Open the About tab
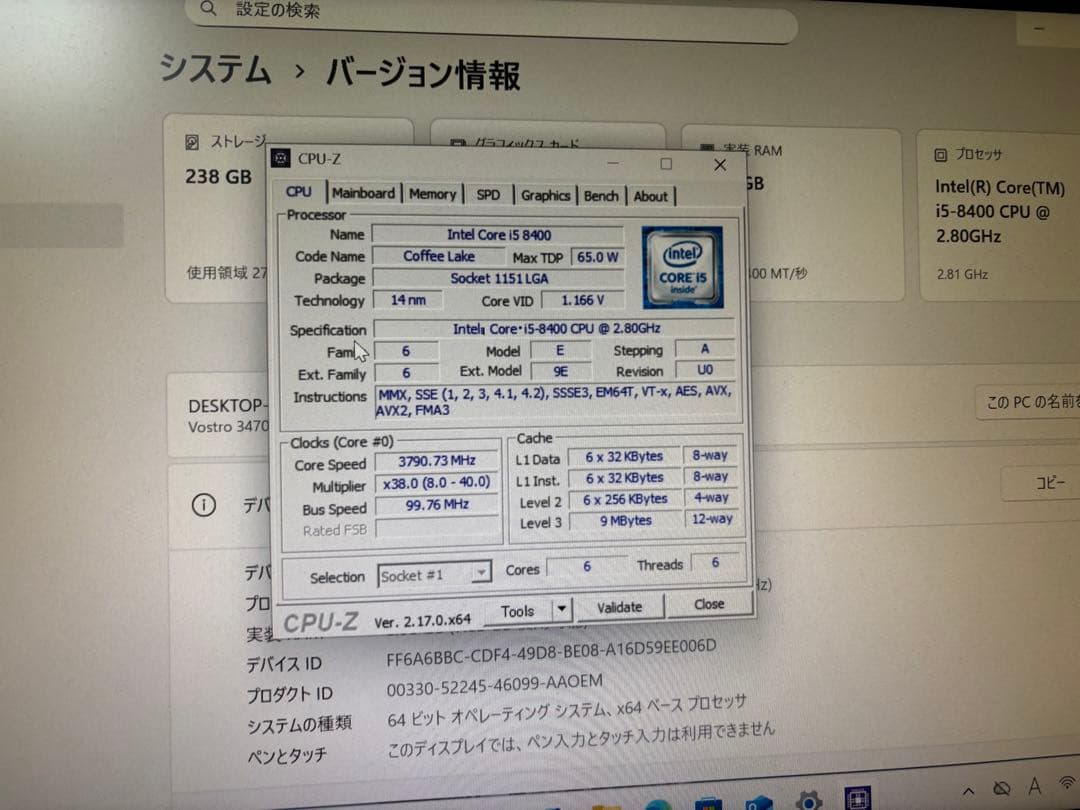 (651, 197)
